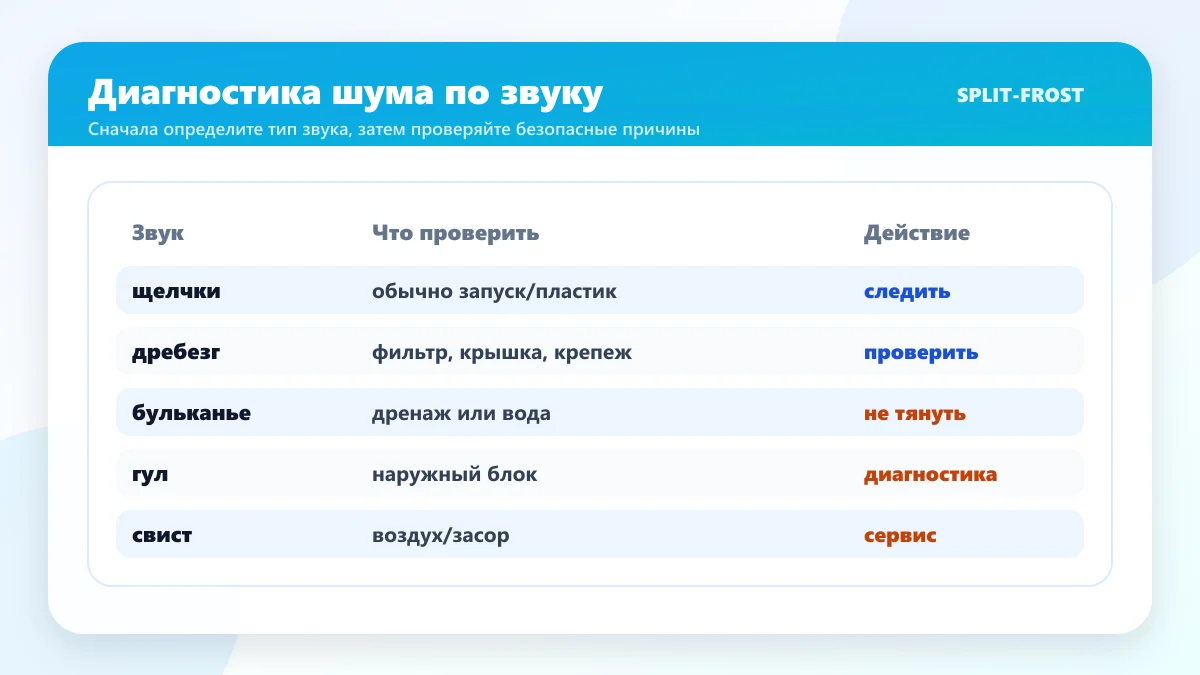This screenshot has width=1200, height=675.
Task: Click "фильтр, крышка, крепеж" cell
Action: pos(502,352)
